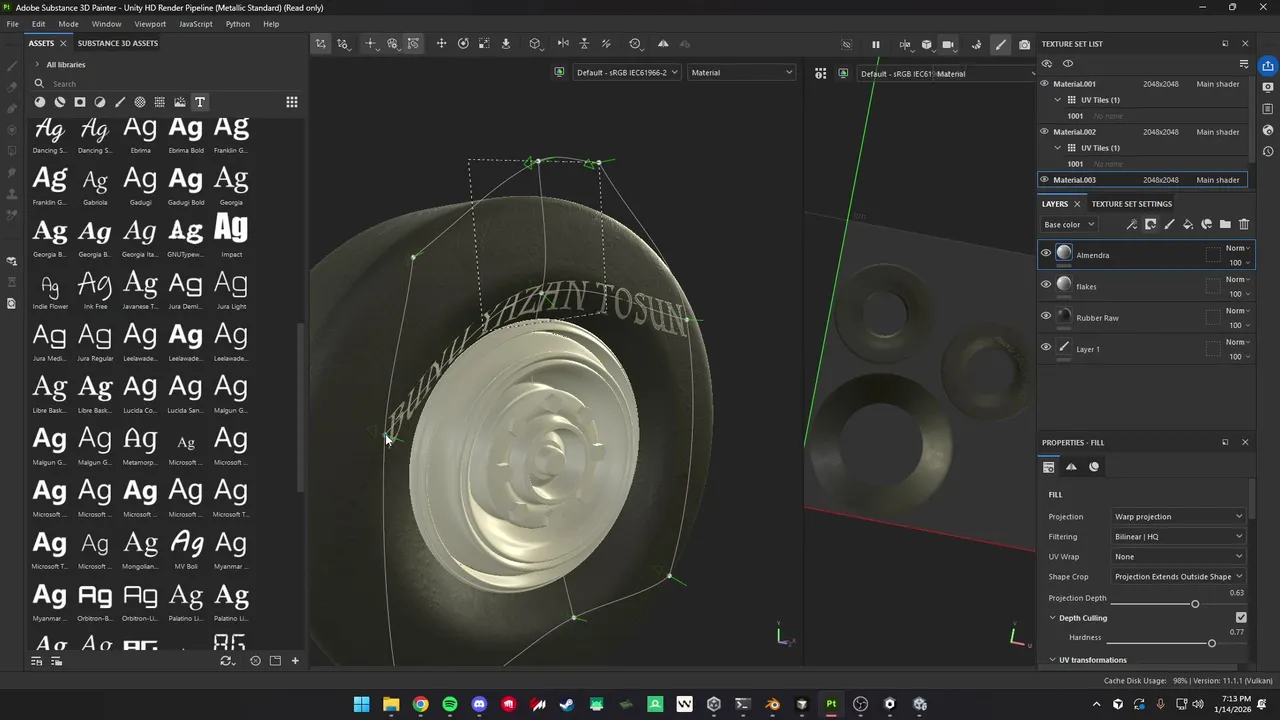1280x720 pixels.
Task: Open Texture Set List settings menu icon
Action: [x=1244, y=64]
